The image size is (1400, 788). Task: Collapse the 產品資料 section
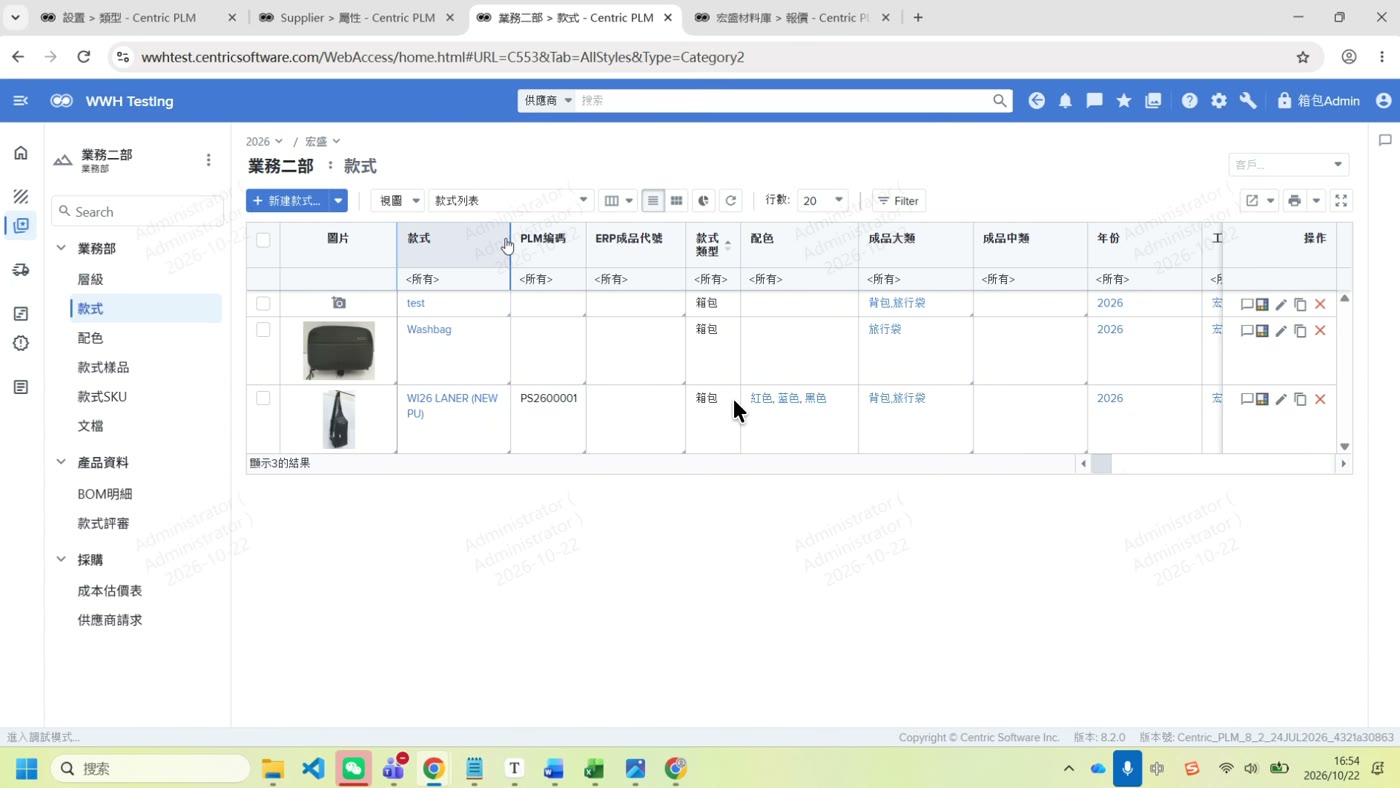coord(61,463)
